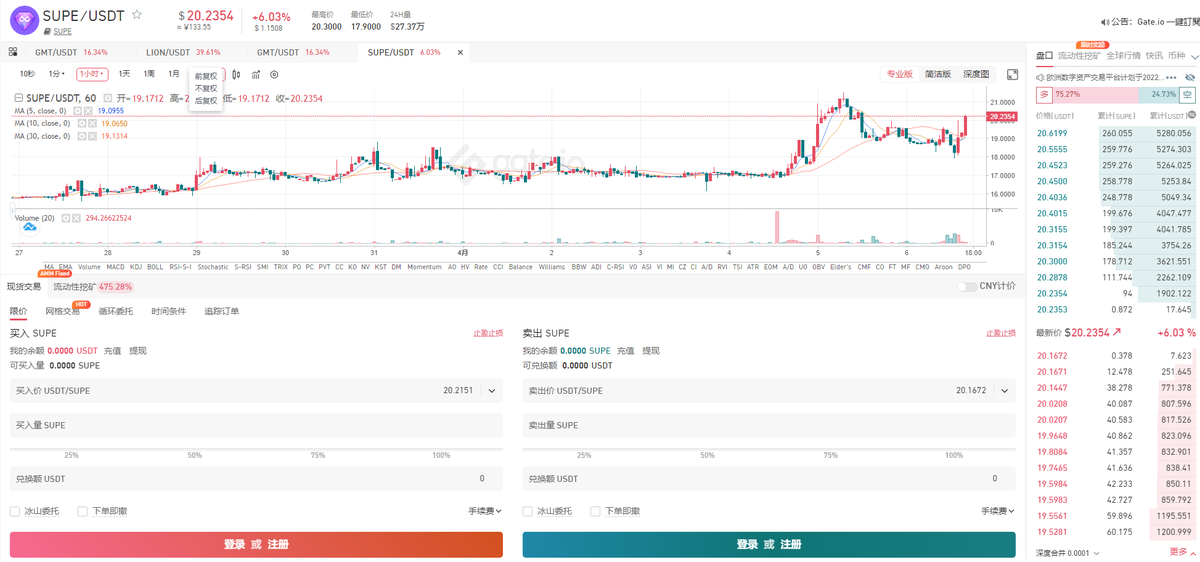
Task: Open settings for MA (10, close, 0)
Action: click(x=82, y=123)
